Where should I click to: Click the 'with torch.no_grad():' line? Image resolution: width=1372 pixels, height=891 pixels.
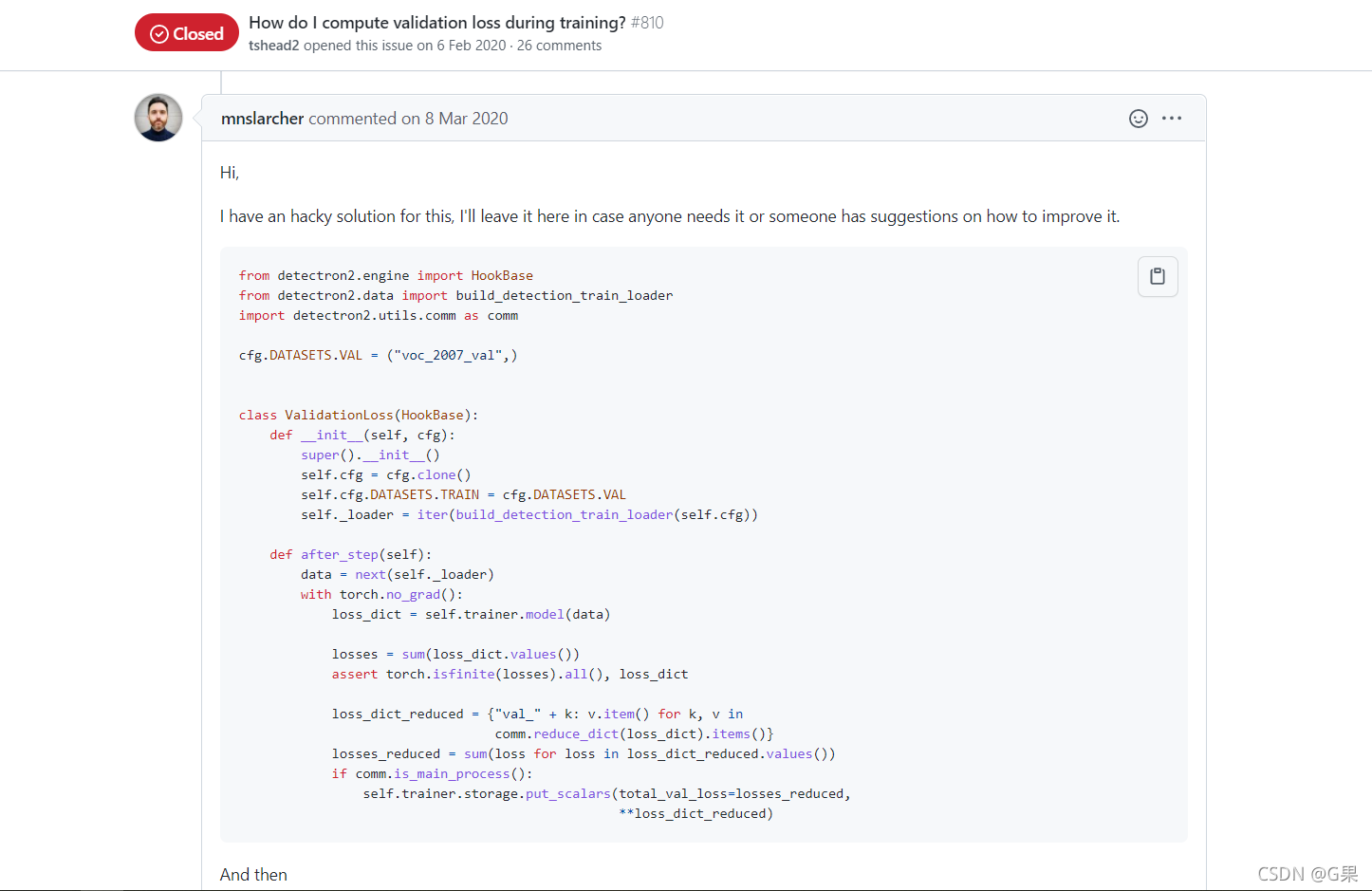(381, 594)
